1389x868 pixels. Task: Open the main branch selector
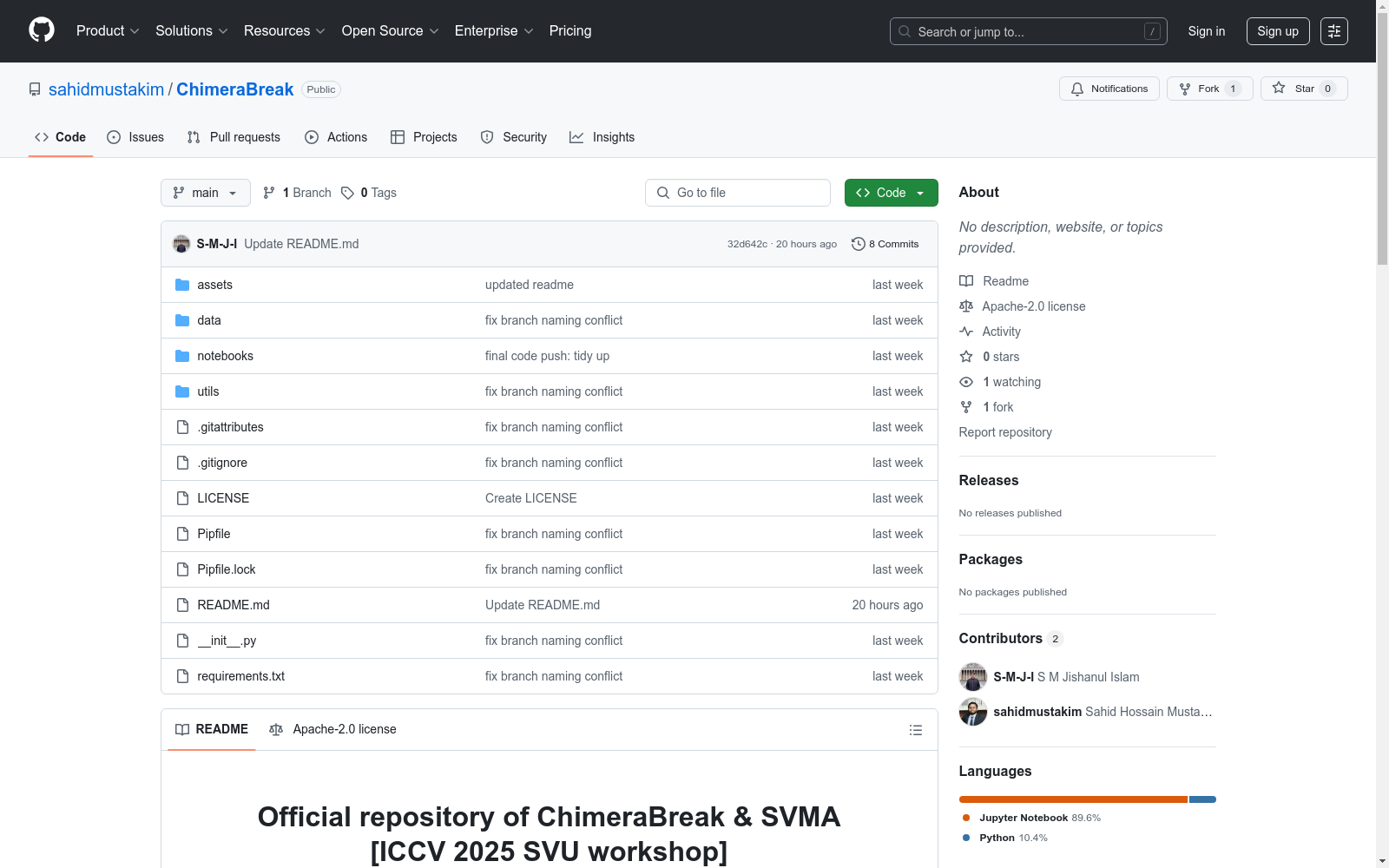coord(206,193)
